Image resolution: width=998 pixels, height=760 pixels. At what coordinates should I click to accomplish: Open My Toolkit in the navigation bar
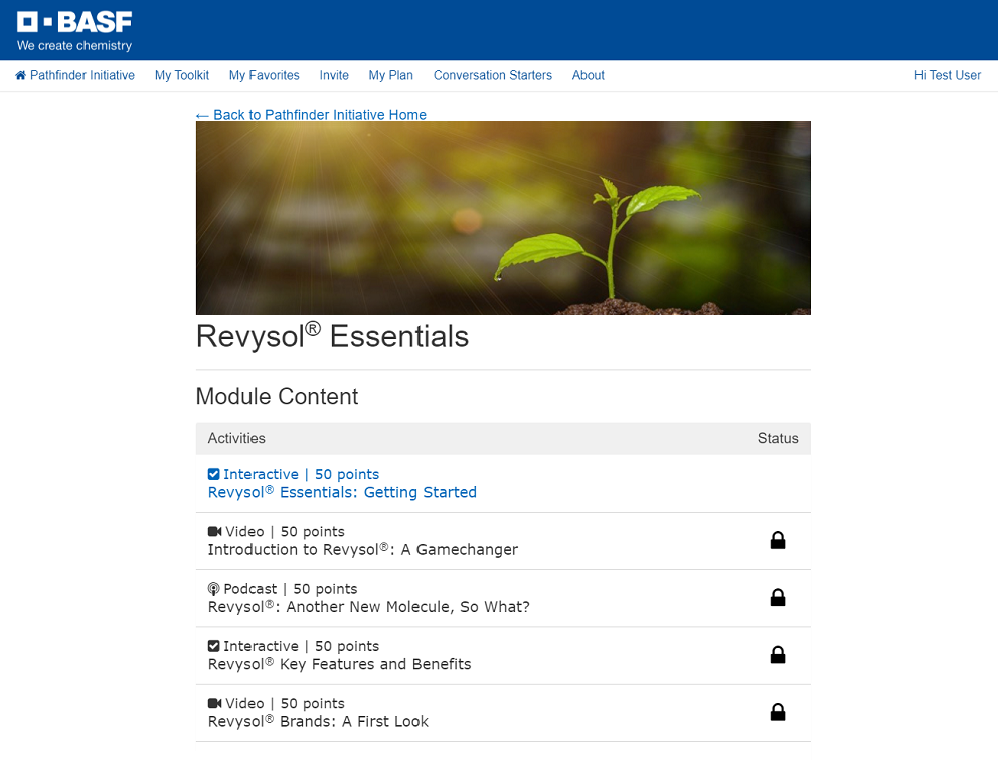[182, 75]
